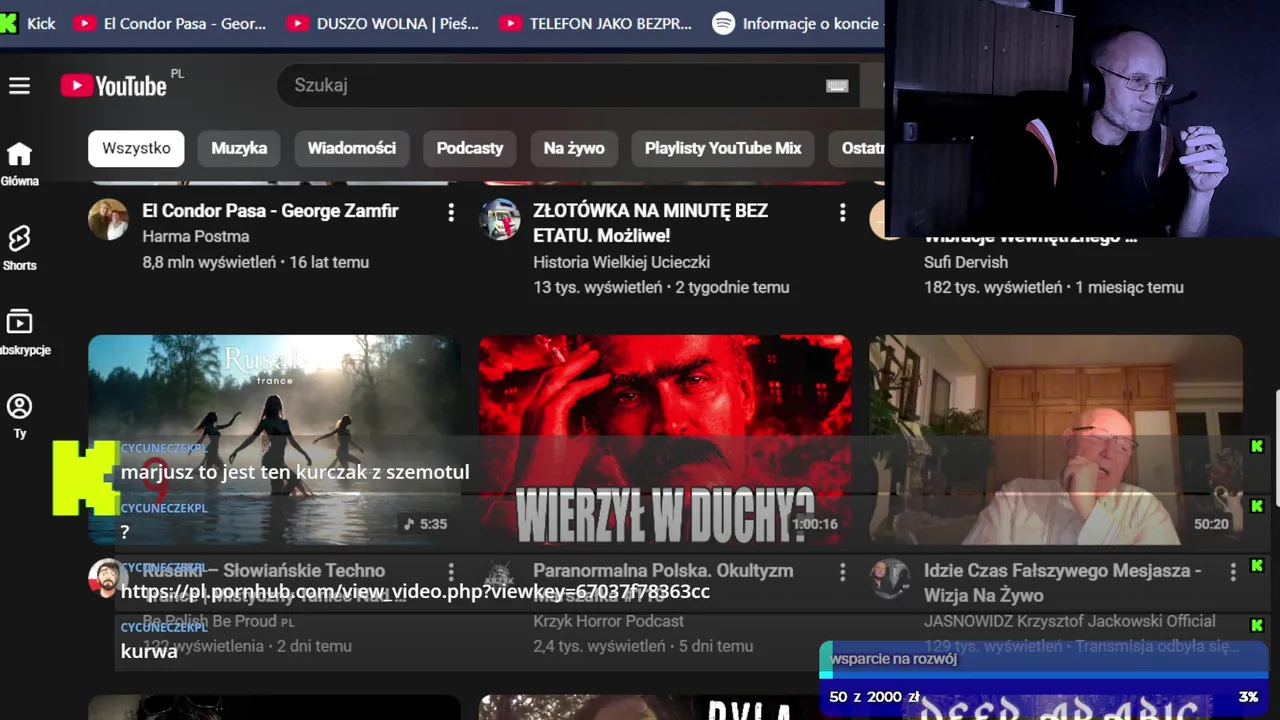Image resolution: width=1280 pixels, height=720 pixels.
Task: Open Idzie Czas Fałszywego Mesjasza title
Action: pos(1062,583)
